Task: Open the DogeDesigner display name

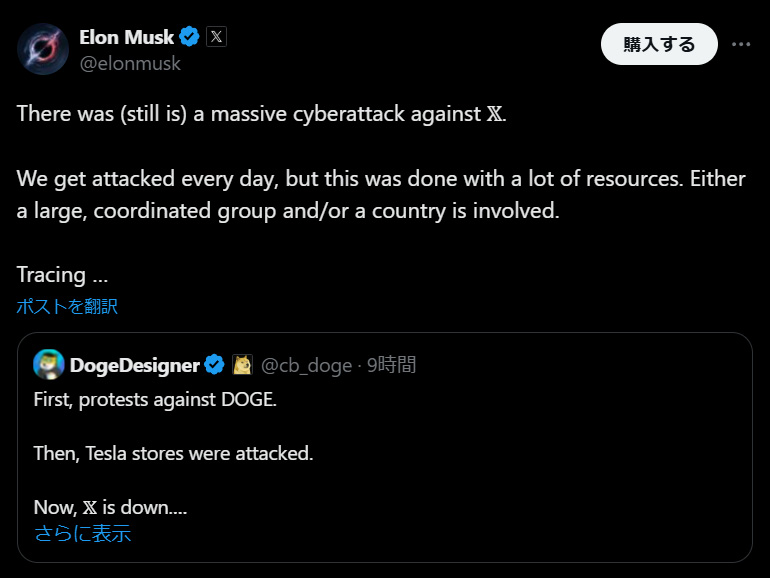Action: point(134,365)
